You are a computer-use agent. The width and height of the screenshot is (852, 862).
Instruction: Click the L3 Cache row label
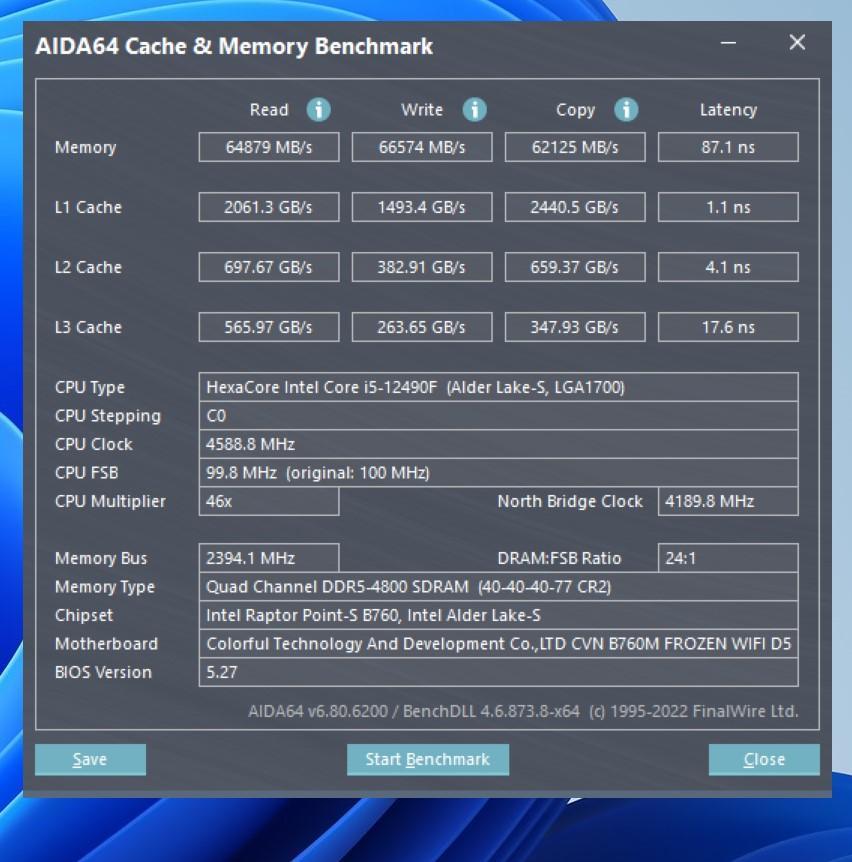[x=88, y=327]
